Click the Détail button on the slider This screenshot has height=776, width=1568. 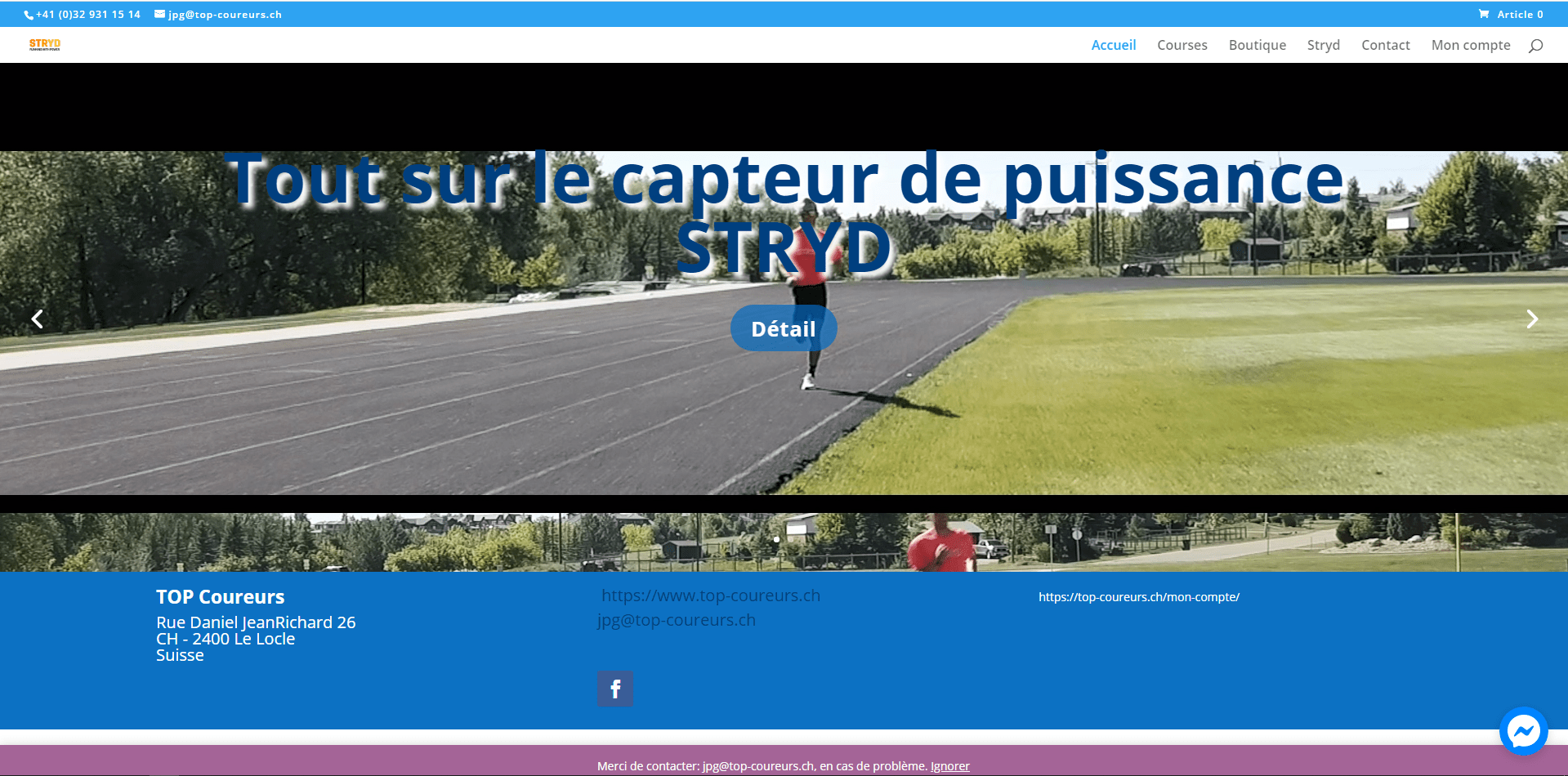coord(784,328)
